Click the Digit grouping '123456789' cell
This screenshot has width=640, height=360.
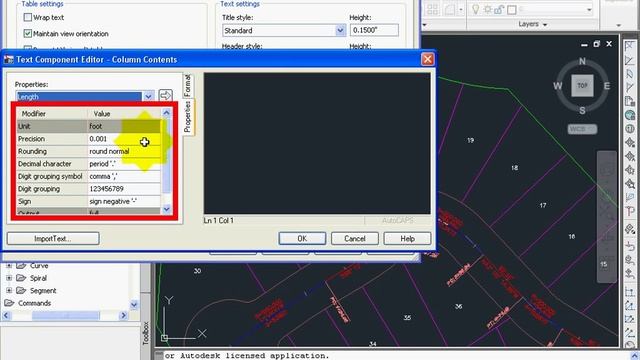pos(124,189)
